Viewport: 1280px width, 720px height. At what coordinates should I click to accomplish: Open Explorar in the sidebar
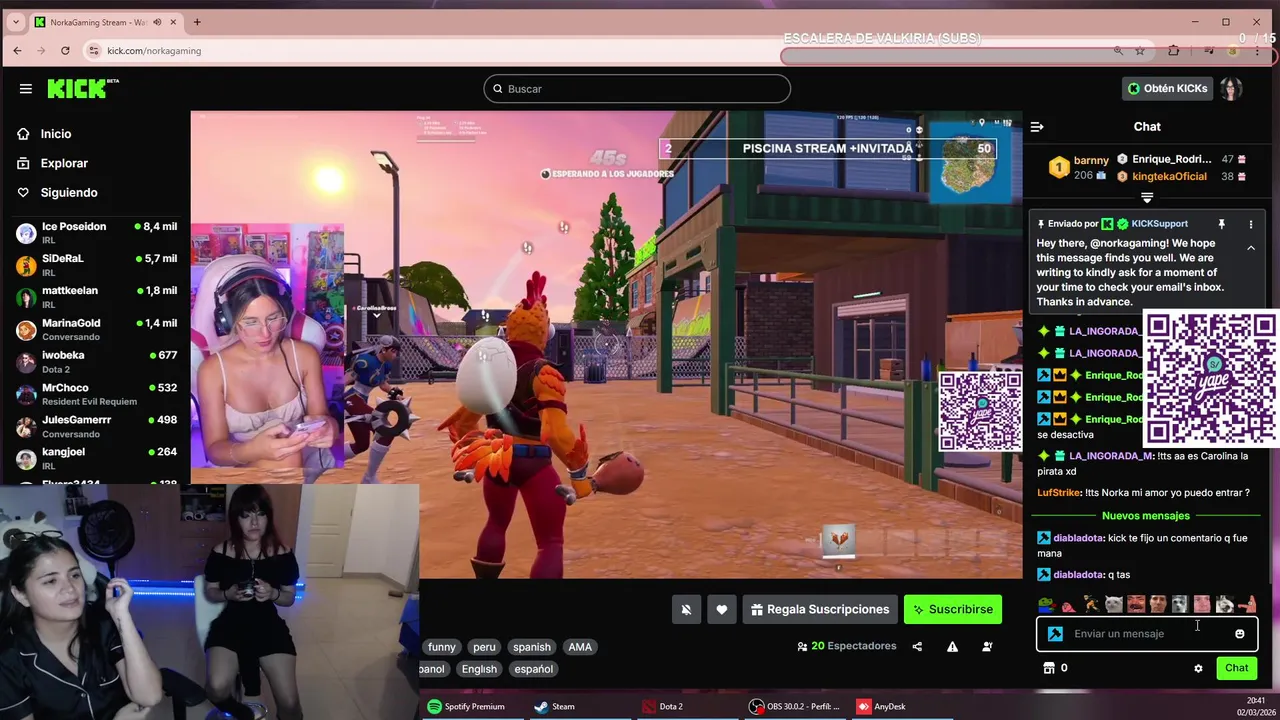pyautogui.click(x=64, y=163)
